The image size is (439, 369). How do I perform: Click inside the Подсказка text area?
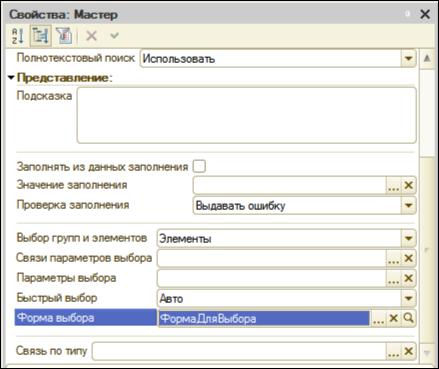[246, 115]
